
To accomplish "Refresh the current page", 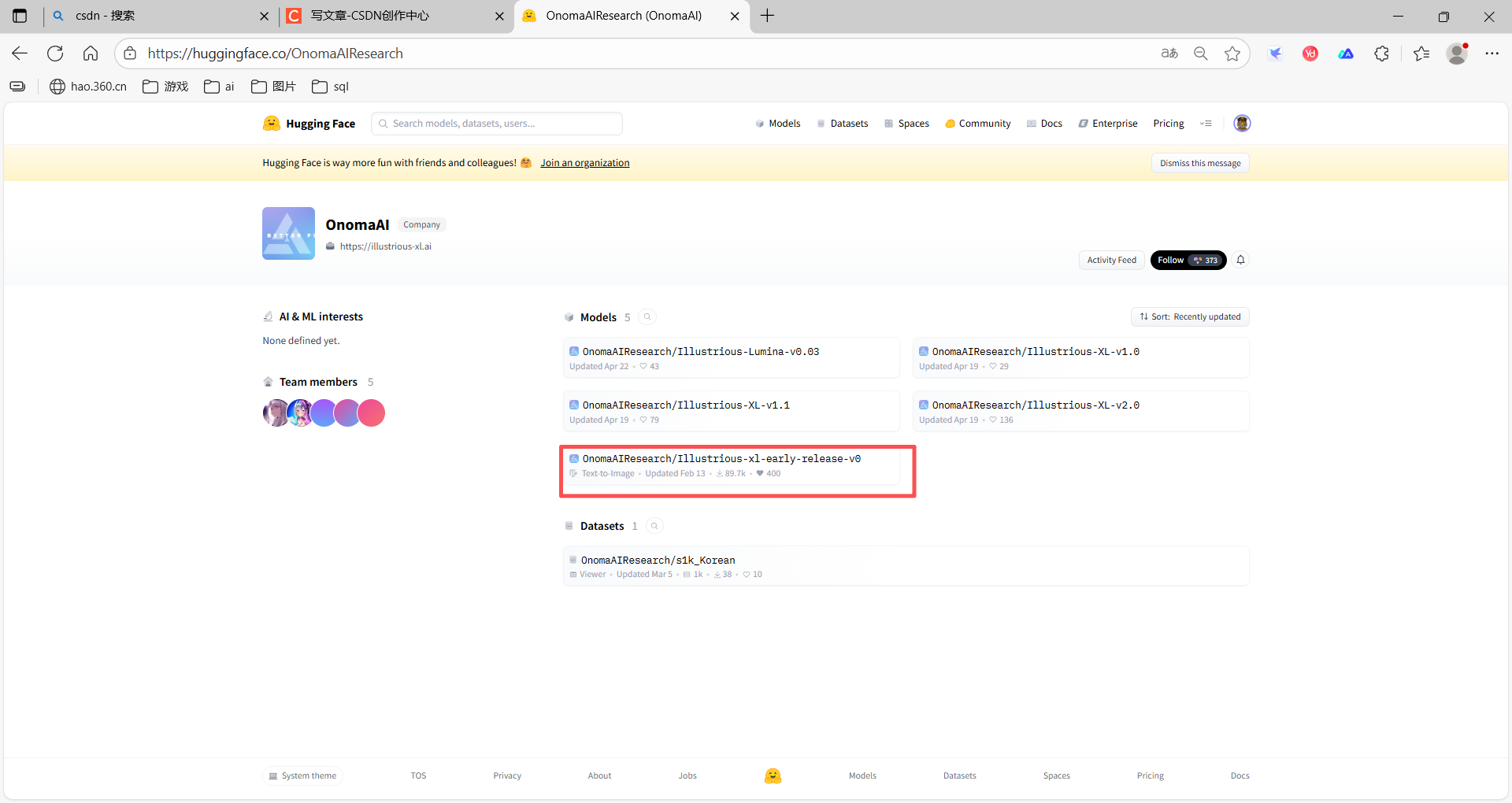I will pos(55,54).
